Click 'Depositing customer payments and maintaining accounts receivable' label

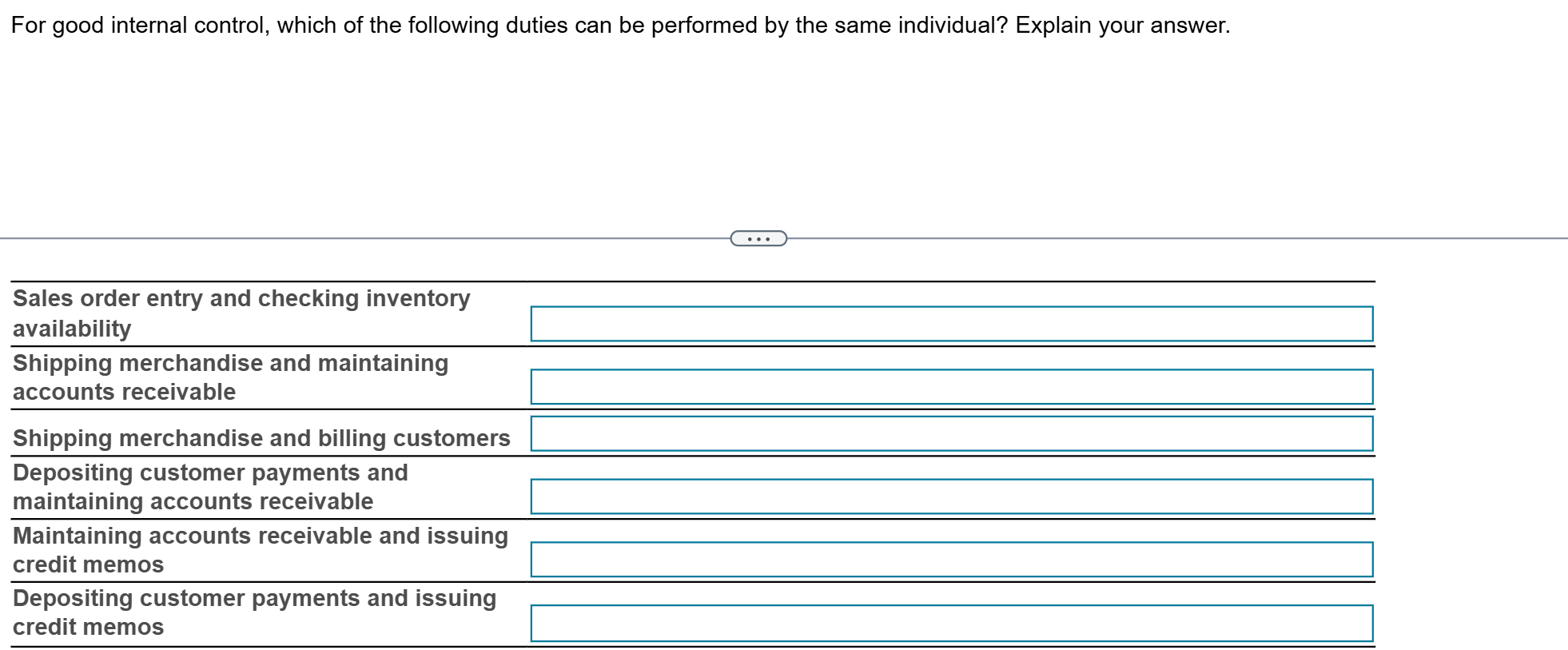[x=210, y=487]
